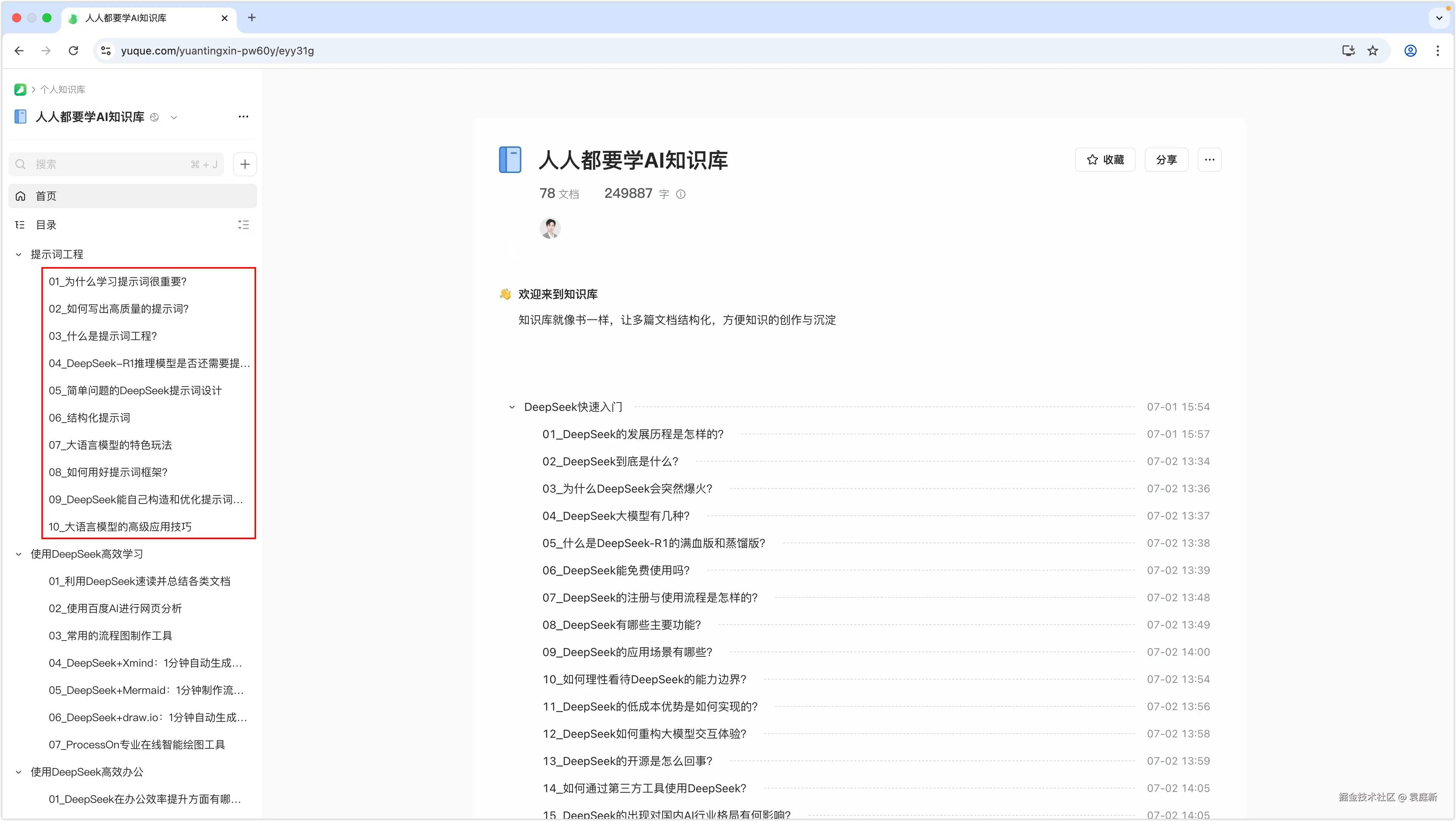1456x821 pixels.
Task: Open 03_什么是提示词工程?
Action: pyautogui.click(x=102, y=336)
